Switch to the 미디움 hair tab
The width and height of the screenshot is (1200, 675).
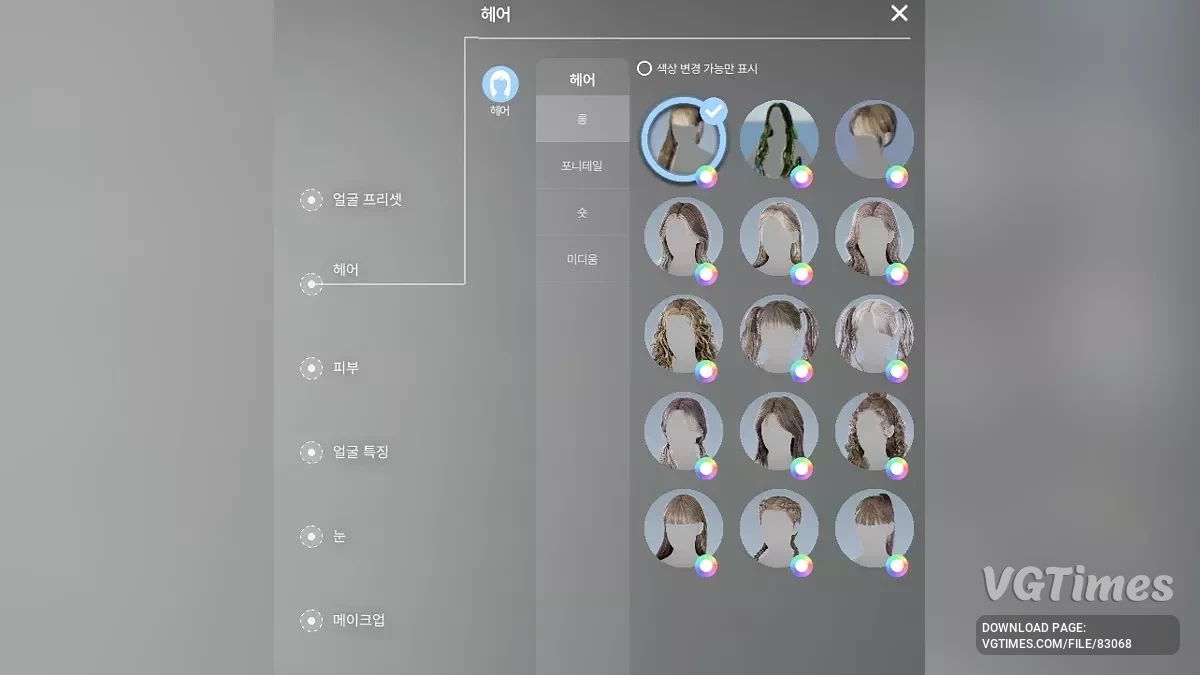[x=582, y=260]
